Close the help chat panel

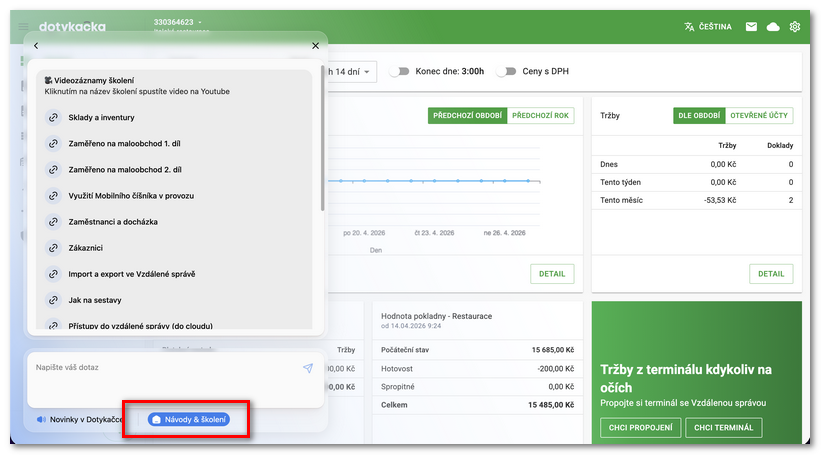pos(315,45)
